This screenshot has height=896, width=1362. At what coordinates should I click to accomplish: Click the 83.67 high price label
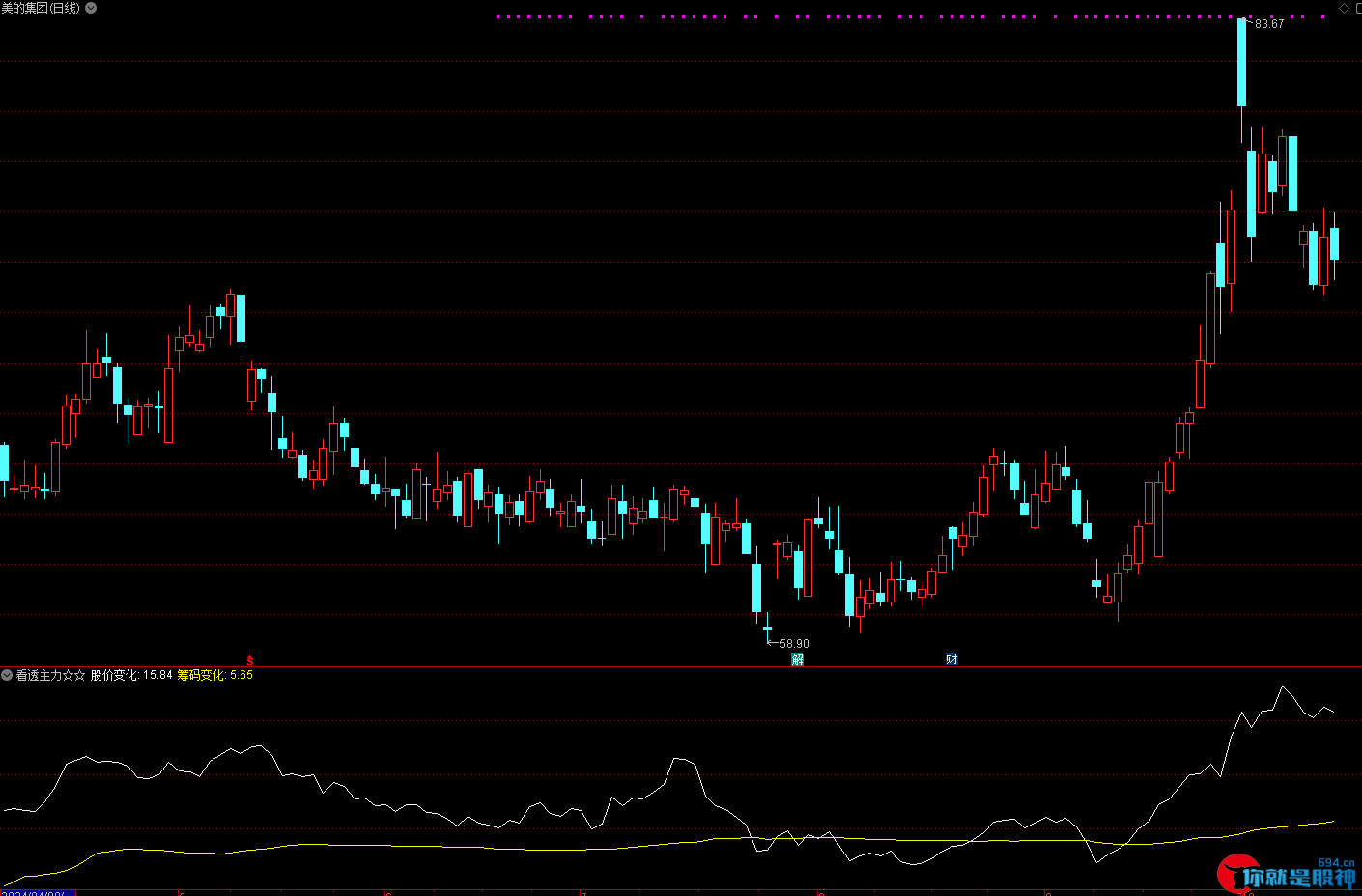[1269, 24]
